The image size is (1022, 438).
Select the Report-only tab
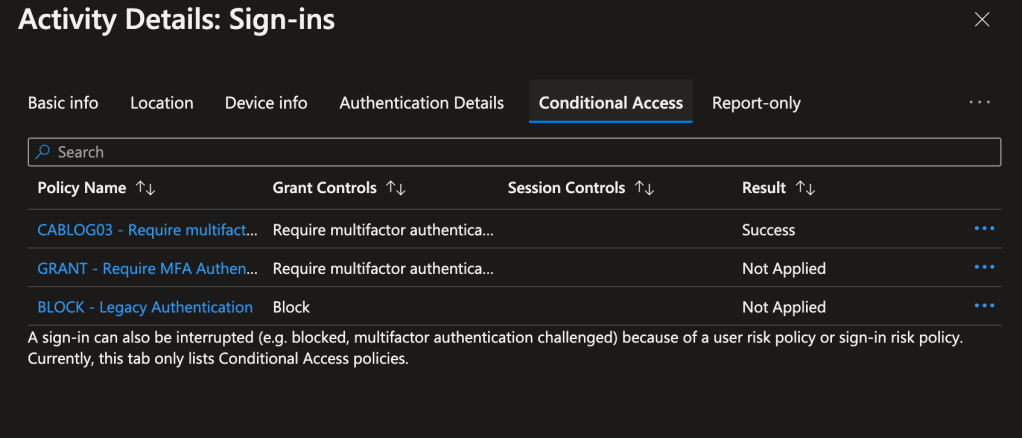click(x=756, y=103)
